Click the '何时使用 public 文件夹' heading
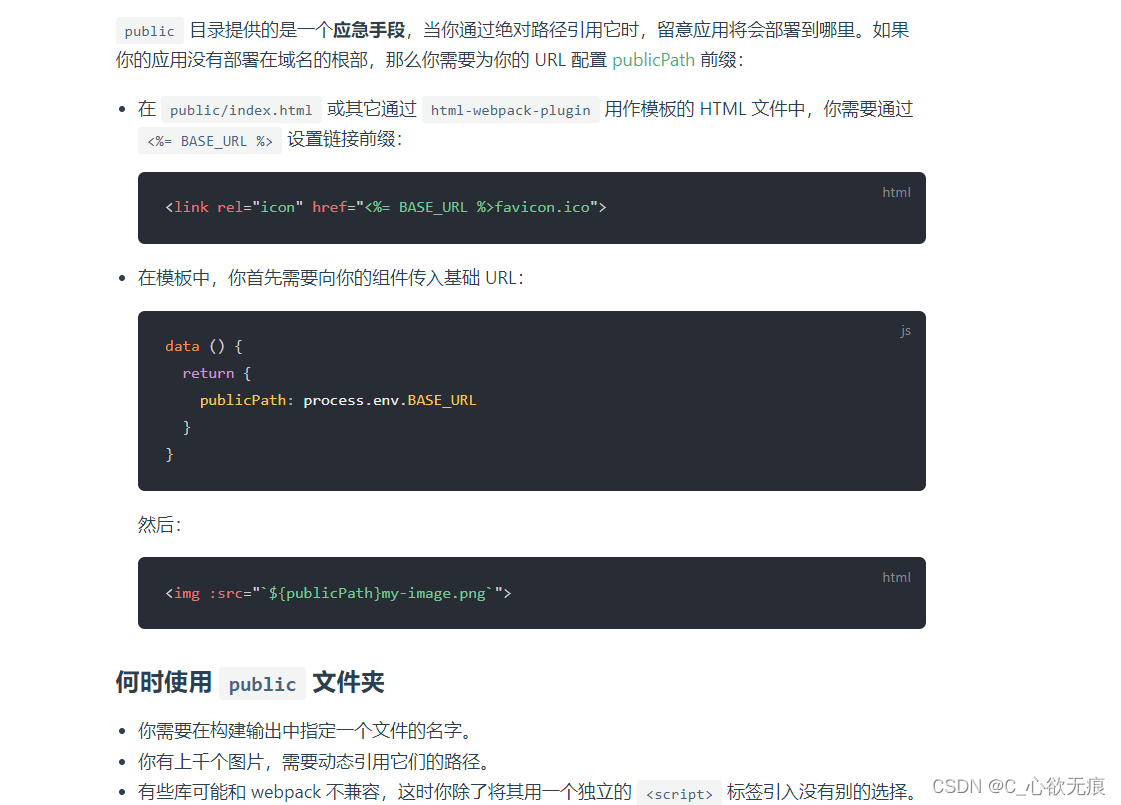Image resolution: width=1121 pixels, height=805 pixels. pyautogui.click(x=249, y=683)
